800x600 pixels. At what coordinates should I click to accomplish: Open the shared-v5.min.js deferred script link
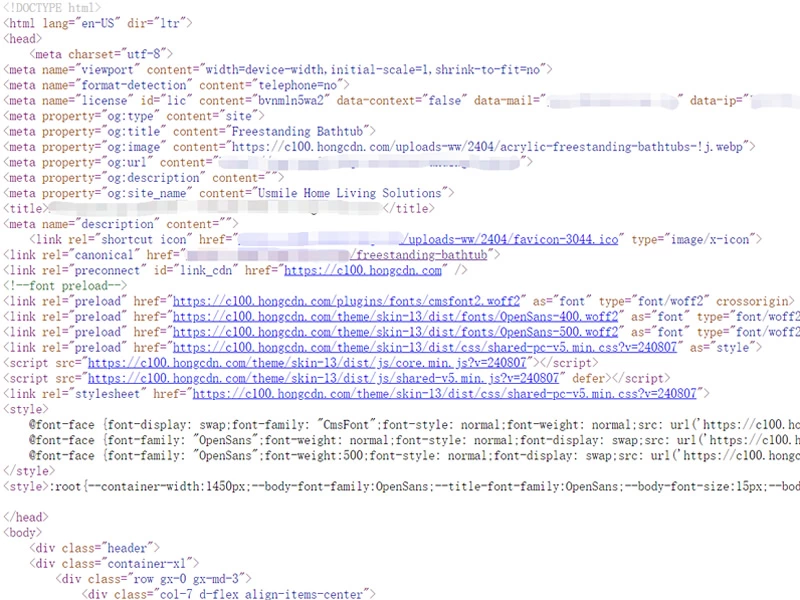pyautogui.click(x=323, y=378)
